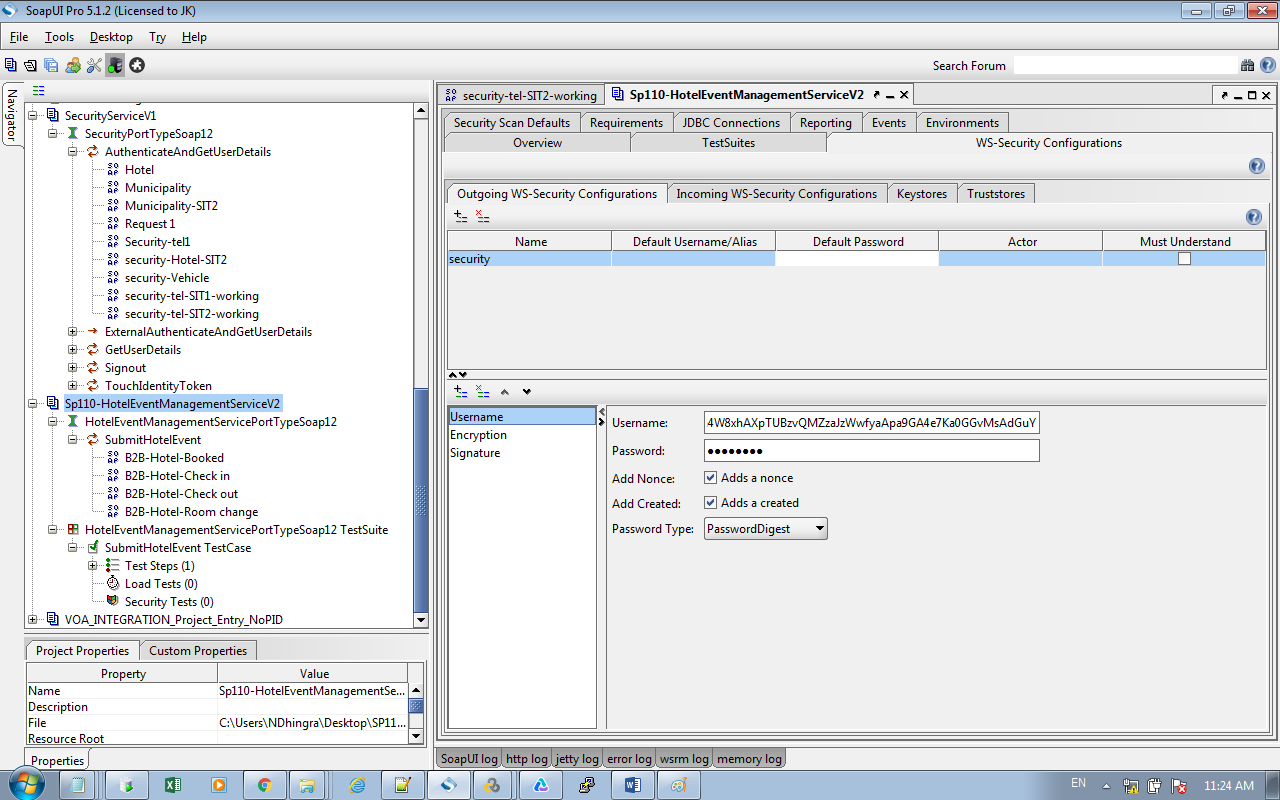Click the Navigator side tab
Viewport: 1280px width, 800px height.
(x=12, y=115)
